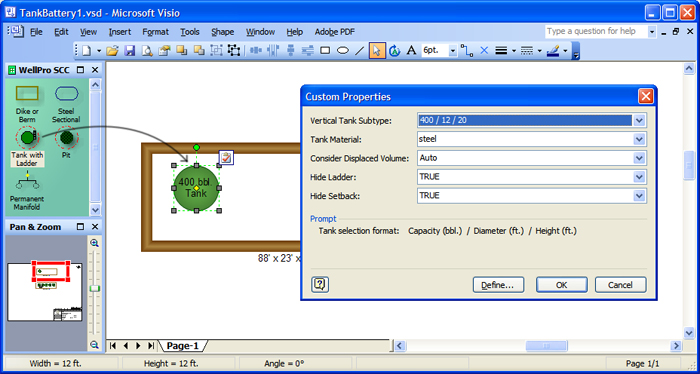Screen dimensions: 700x374
Task: Click the Line Pattern icon
Action: (x=527, y=51)
